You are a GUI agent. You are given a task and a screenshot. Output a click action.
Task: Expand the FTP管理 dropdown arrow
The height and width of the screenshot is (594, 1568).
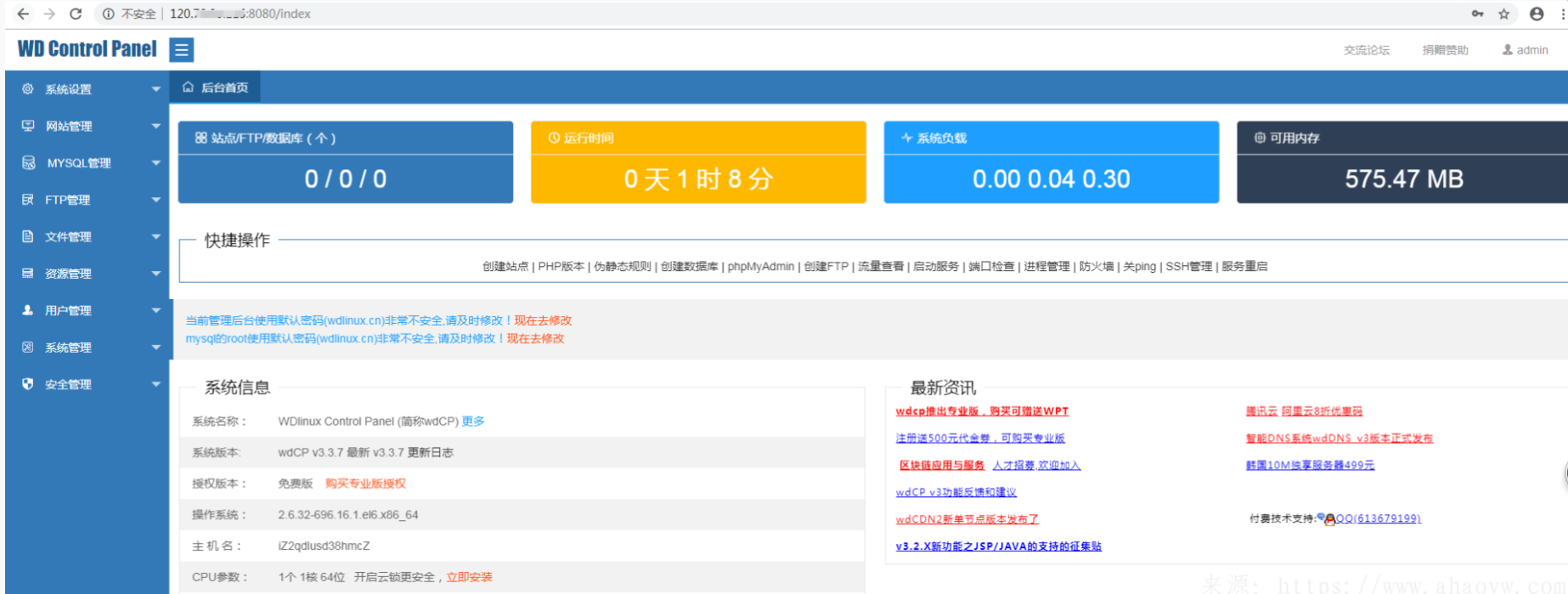click(x=155, y=200)
